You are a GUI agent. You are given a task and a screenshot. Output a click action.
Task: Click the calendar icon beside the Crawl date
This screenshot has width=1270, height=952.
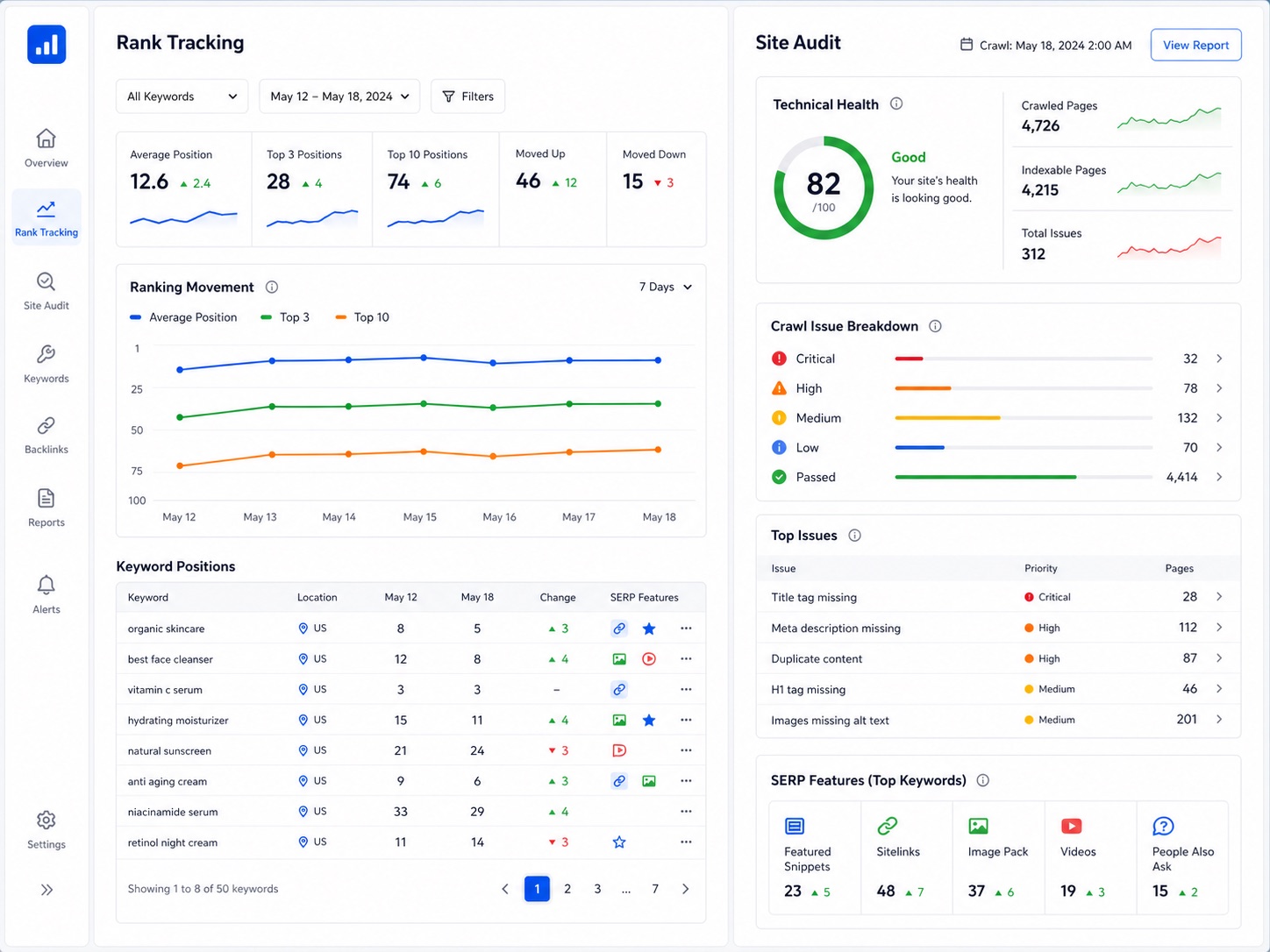[x=967, y=45]
